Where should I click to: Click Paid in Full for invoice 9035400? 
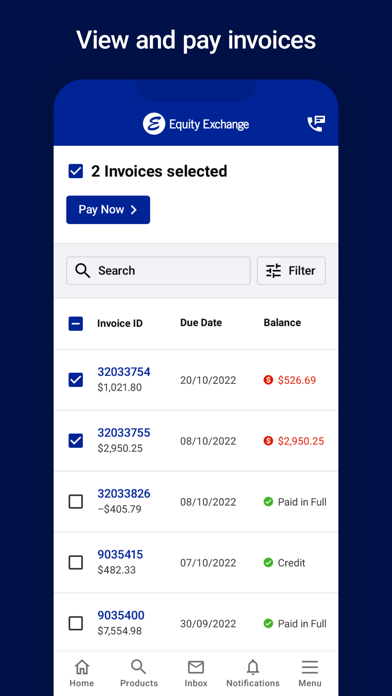302,624
